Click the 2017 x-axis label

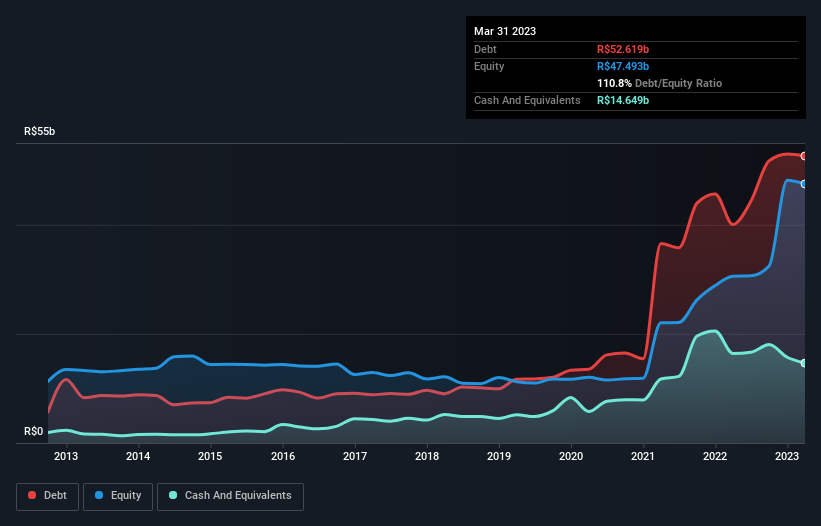pyautogui.click(x=355, y=456)
